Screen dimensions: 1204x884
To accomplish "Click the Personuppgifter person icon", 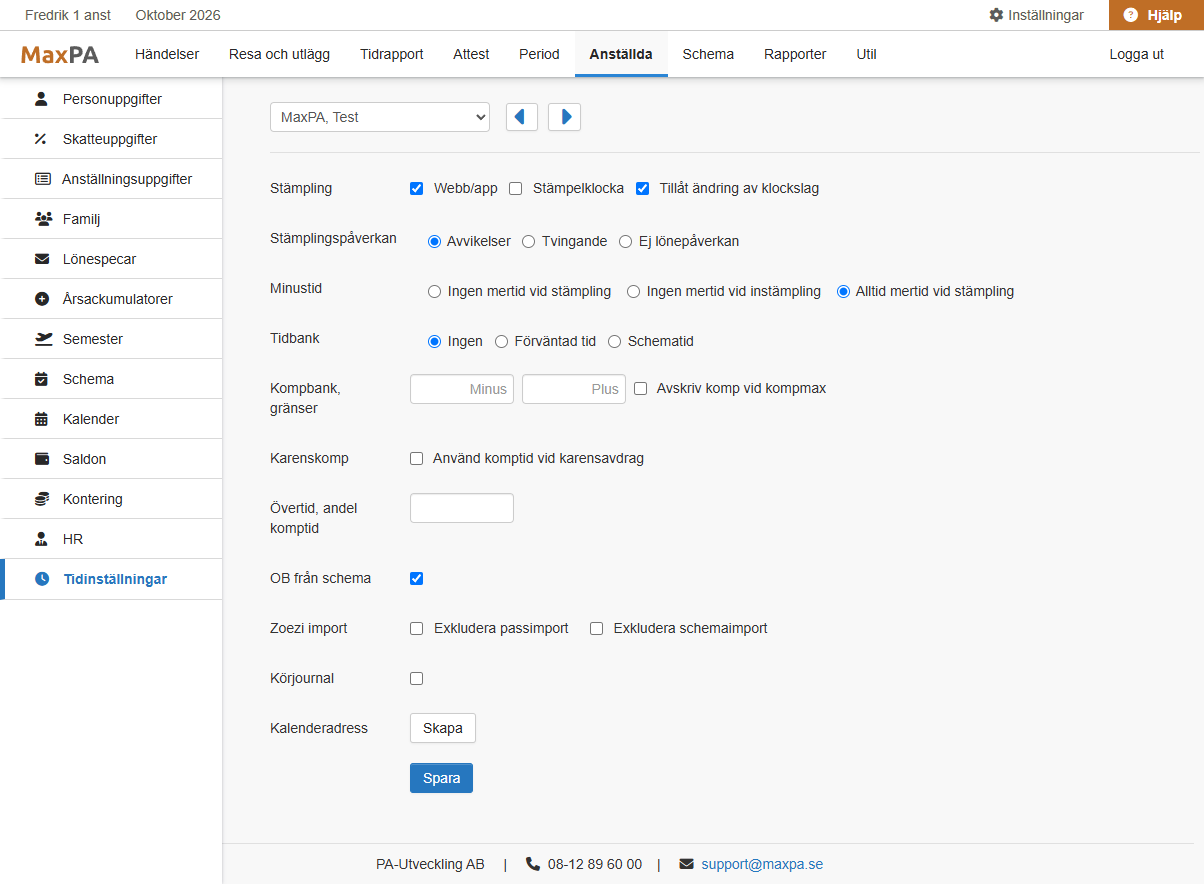I will [x=41, y=99].
